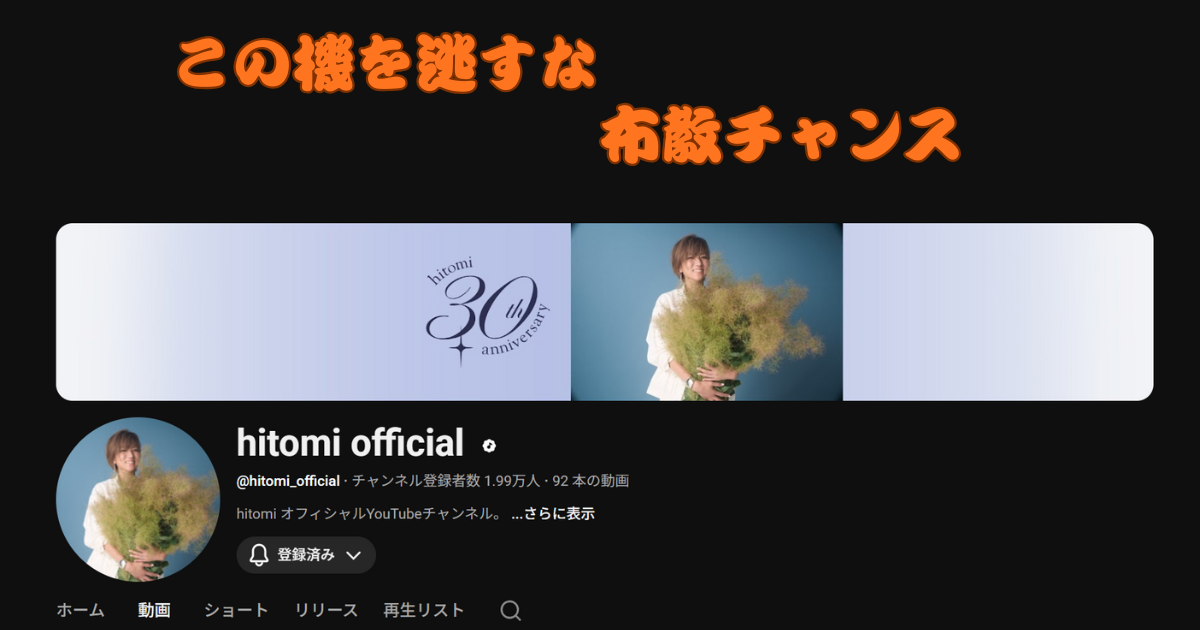The width and height of the screenshot is (1200, 630).
Task: Expand the description with ...さらに表示
Action: coord(553,514)
